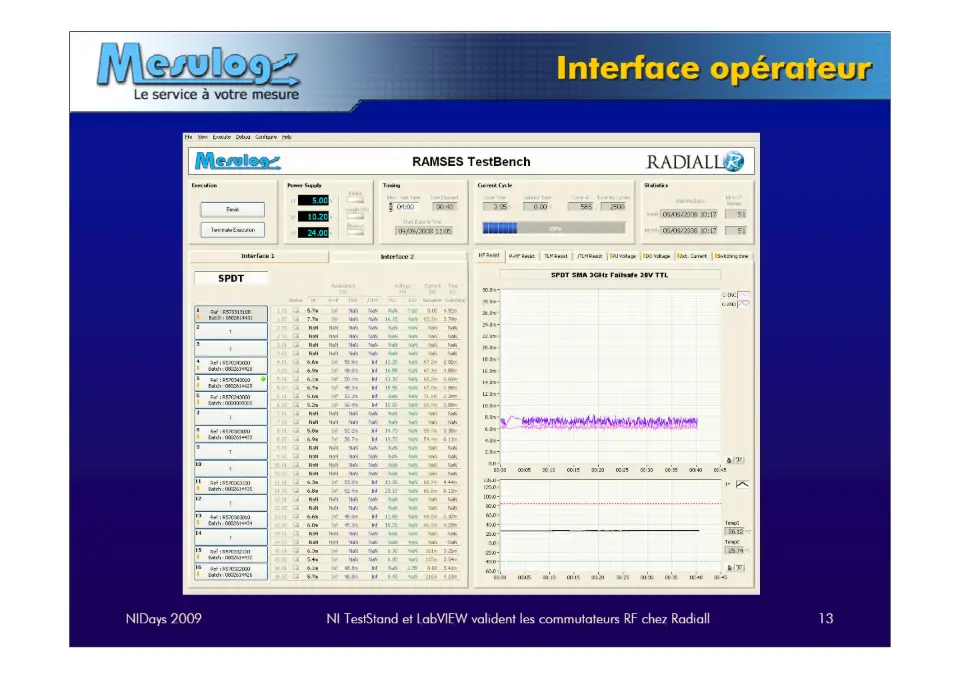Click the 5.00 power supply readout
The width and height of the screenshot is (960, 678).
click(313, 200)
